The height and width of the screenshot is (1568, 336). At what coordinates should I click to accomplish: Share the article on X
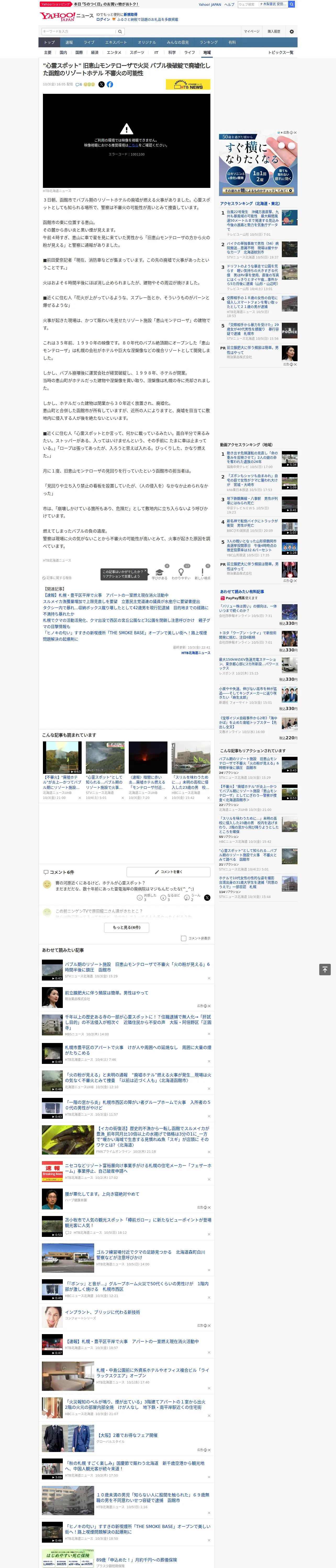tap(102, 85)
